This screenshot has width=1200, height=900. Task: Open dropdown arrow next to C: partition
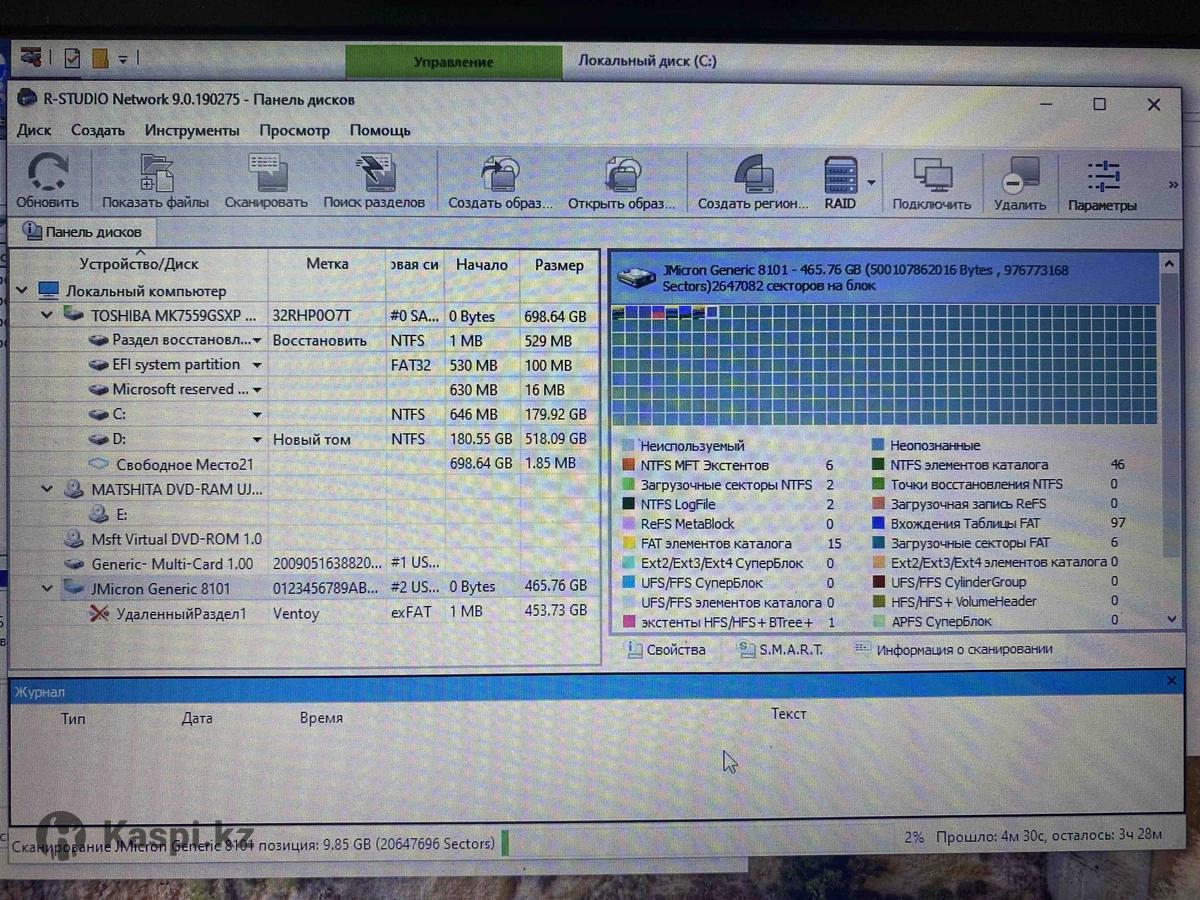coord(257,414)
